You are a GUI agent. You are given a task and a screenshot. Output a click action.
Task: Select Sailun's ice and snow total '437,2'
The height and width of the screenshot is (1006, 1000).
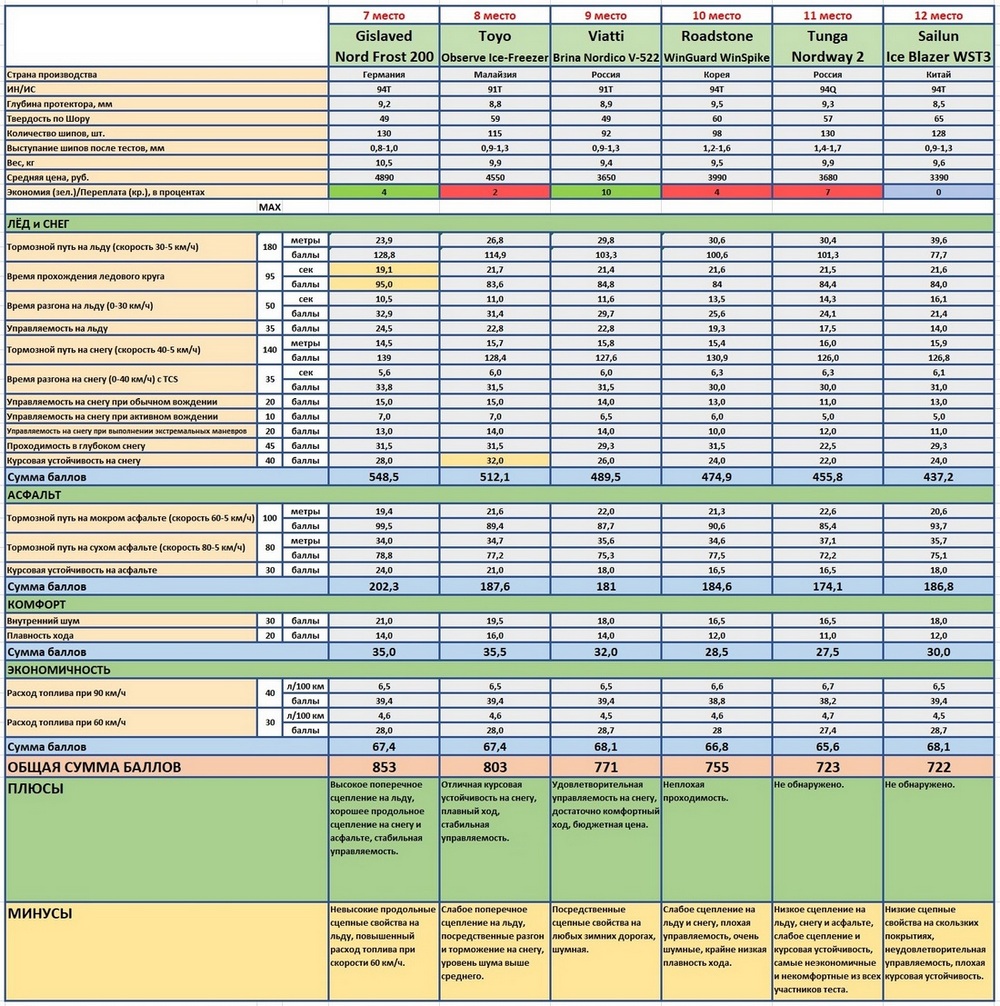938,477
